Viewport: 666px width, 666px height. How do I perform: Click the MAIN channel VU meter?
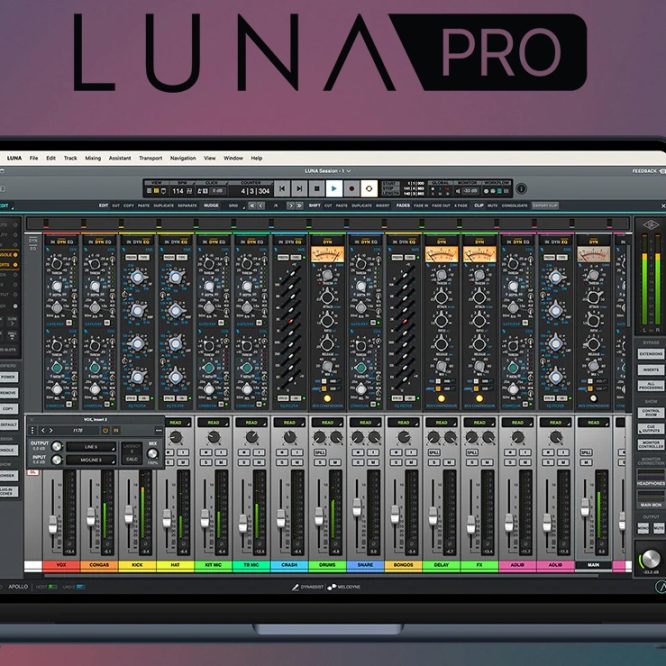[593, 254]
